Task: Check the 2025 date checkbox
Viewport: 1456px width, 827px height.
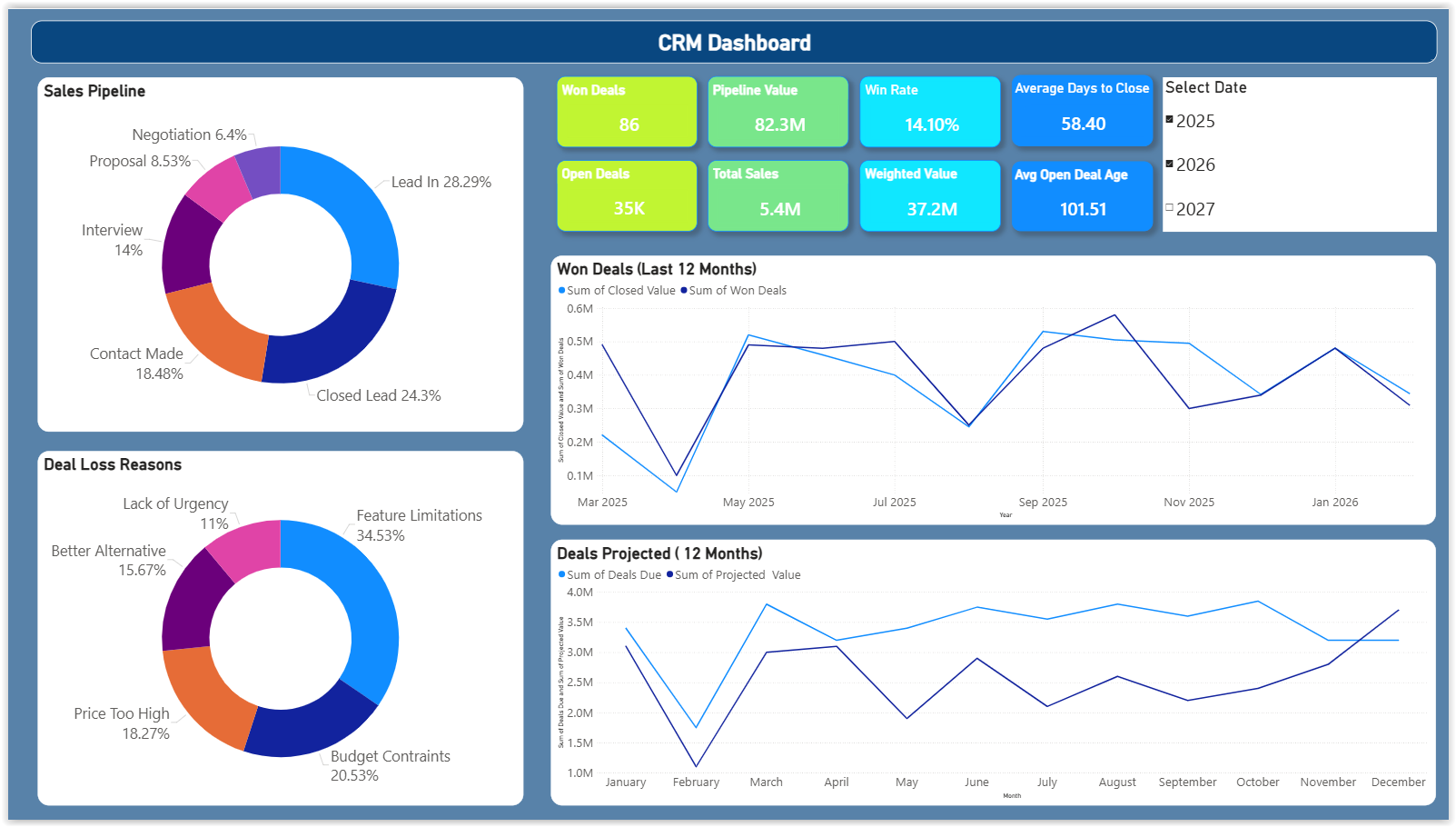Action: pyautogui.click(x=1170, y=120)
